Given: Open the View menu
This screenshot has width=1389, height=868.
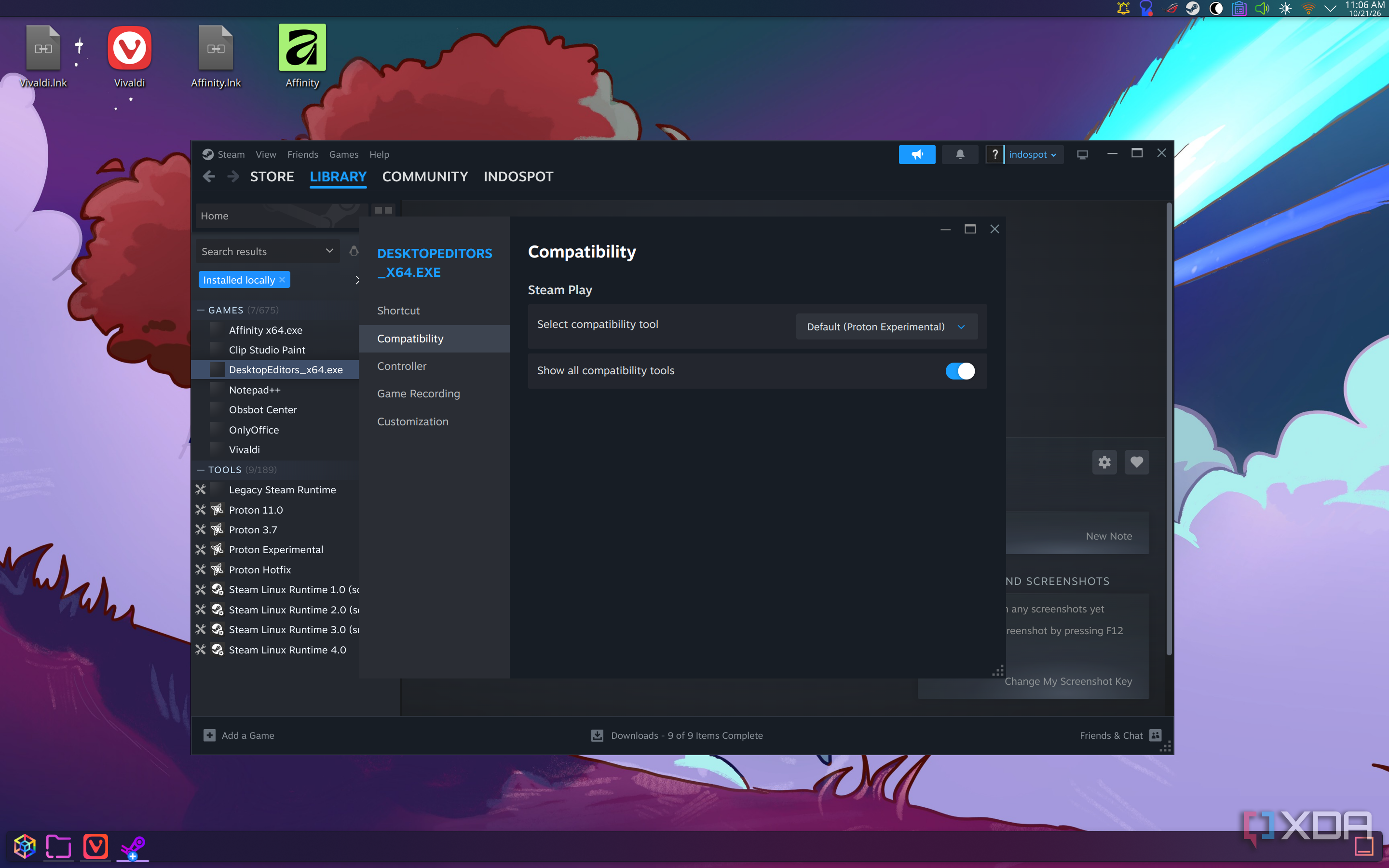Looking at the screenshot, I should [266, 154].
